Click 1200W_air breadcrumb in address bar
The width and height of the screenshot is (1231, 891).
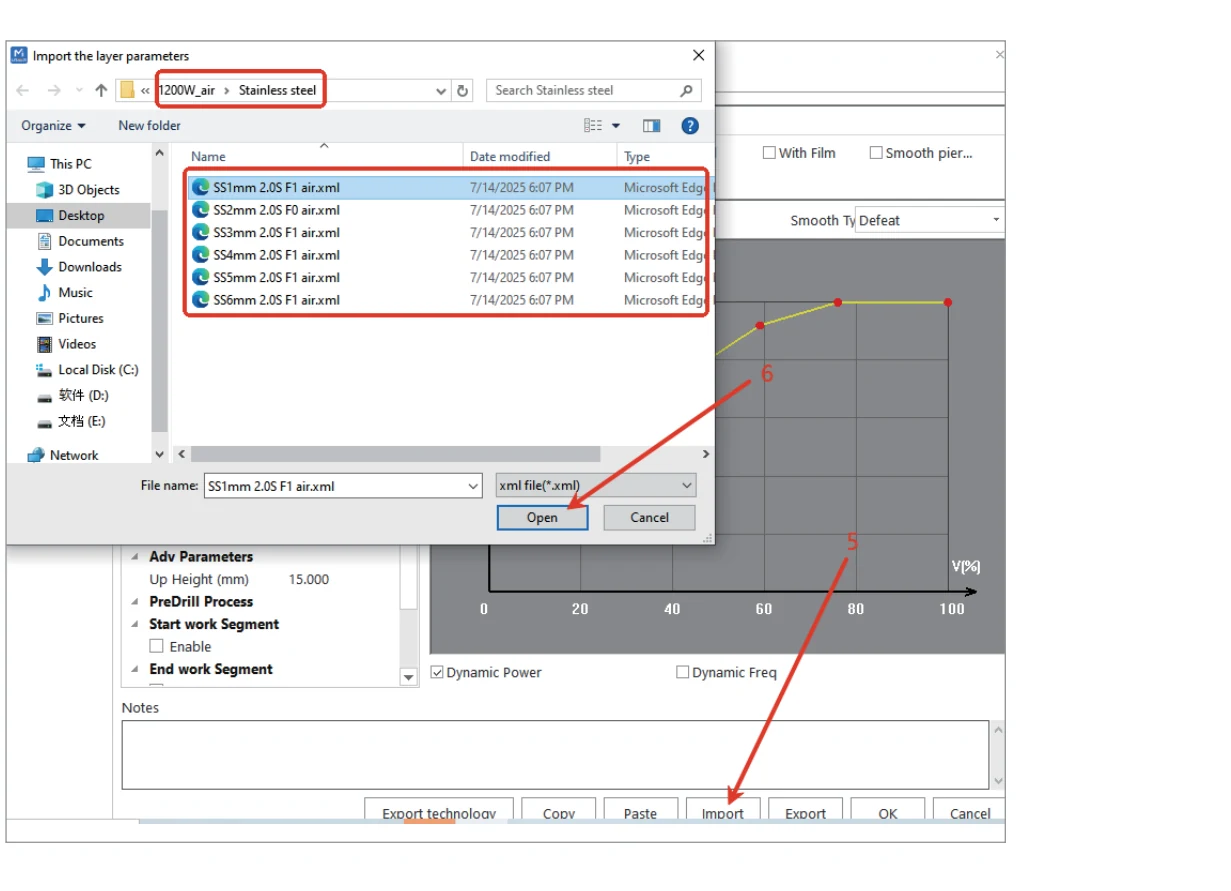tap(187, 90)
